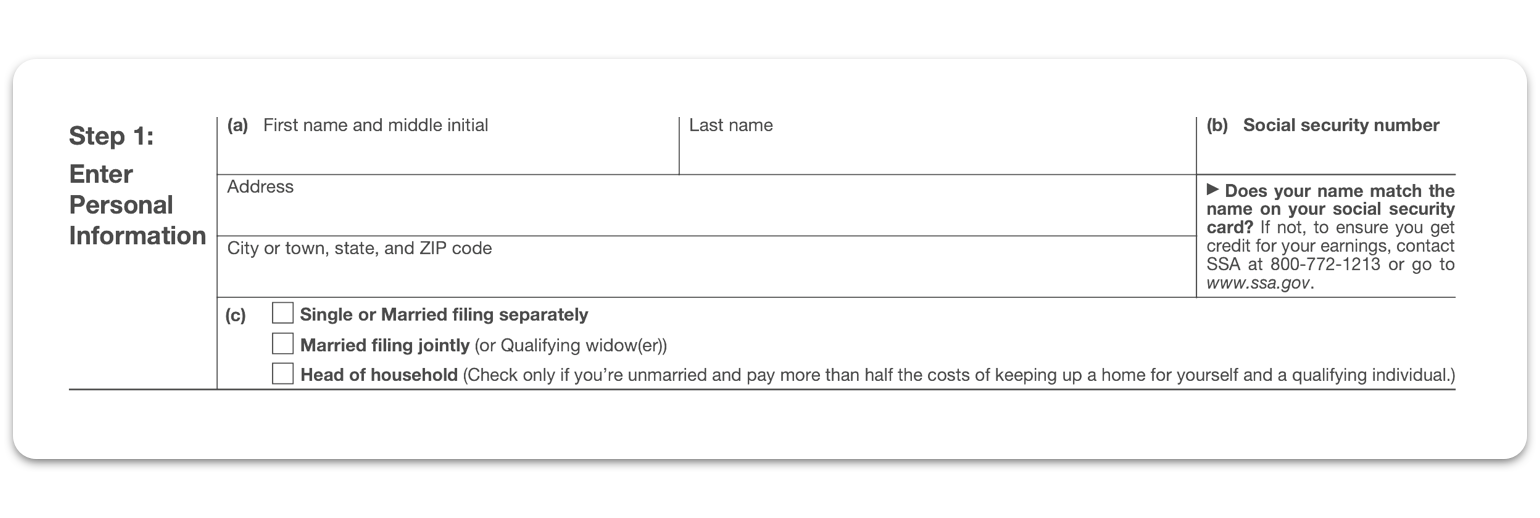Click the 'Step 1:' heading
The height and width of the screenshot is (518, 1540).
[111, 136]
